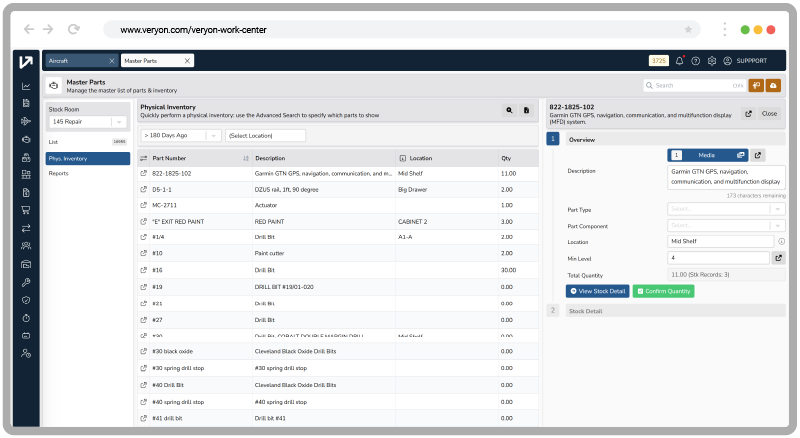
Task: Click the pop-out icon next to Media
Action: coord(758,155)
